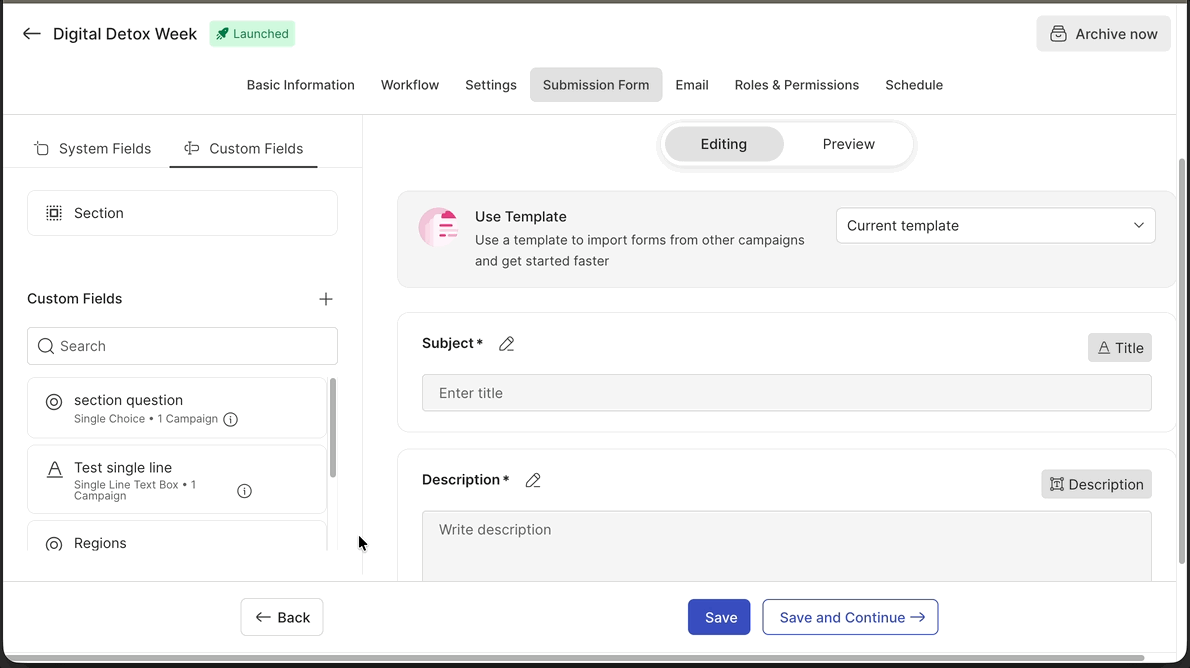The height and width of the screenshot is (668, 1190).
Task: Open the Current template dropdown
Action: (x=995, y=226)
